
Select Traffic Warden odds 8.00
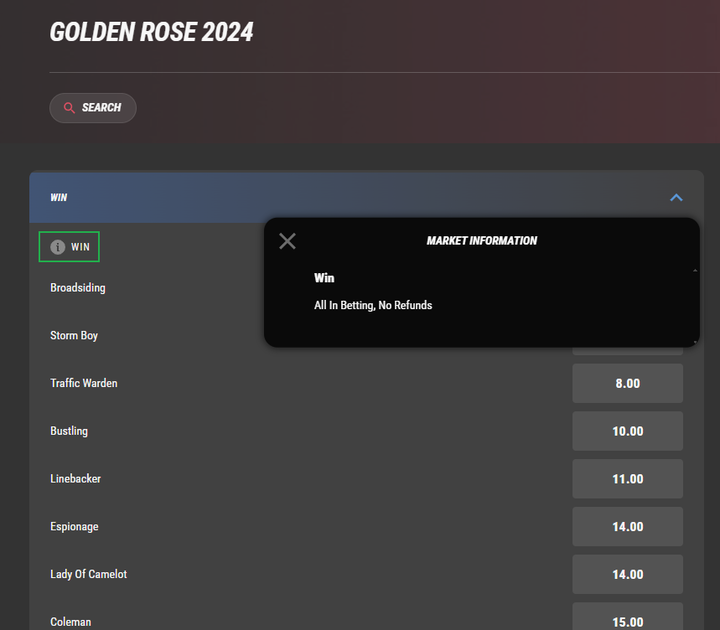click(627, 383)
